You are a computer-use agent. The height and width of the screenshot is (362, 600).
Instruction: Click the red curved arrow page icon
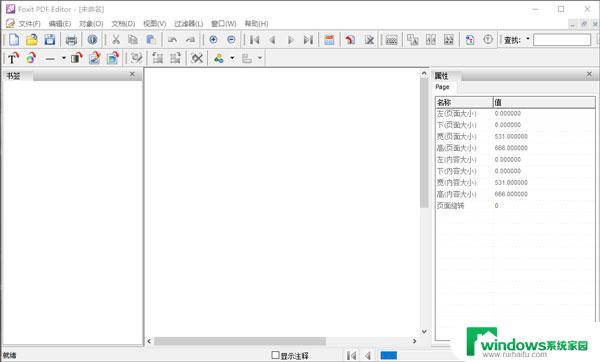point(350,39)
